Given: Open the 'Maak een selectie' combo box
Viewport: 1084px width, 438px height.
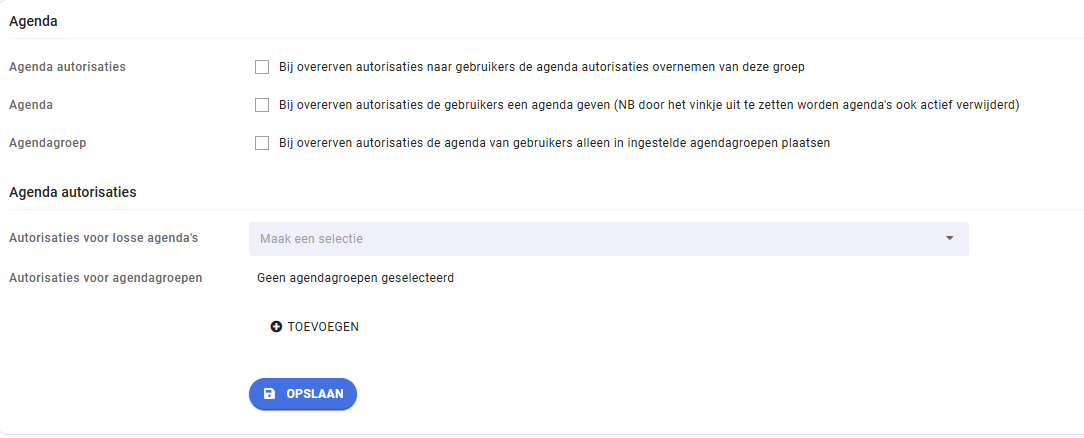Looking at the screenshot, I should coord(608,238).
